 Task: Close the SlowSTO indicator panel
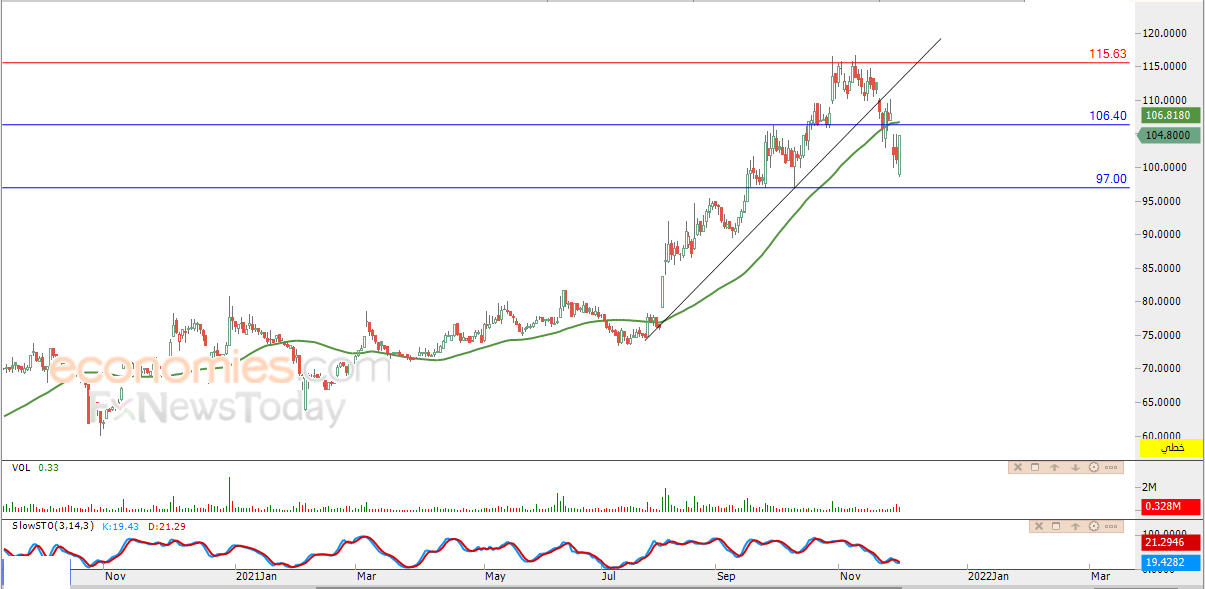tap(1037, 526)
